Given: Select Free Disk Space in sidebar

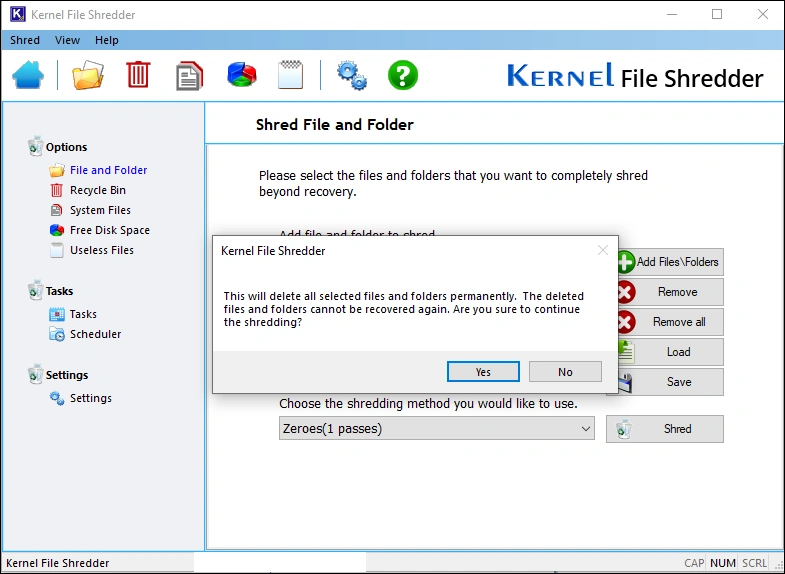Looking at the screenshot, I should pyautogui.click(x=109, y=230).
